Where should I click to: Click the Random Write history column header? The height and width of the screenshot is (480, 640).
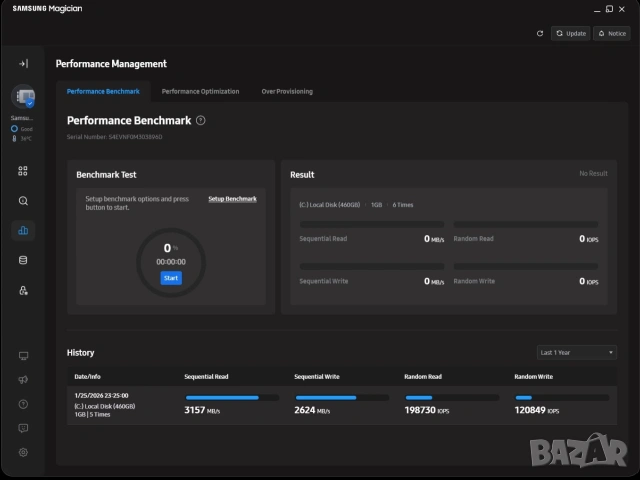533,377
